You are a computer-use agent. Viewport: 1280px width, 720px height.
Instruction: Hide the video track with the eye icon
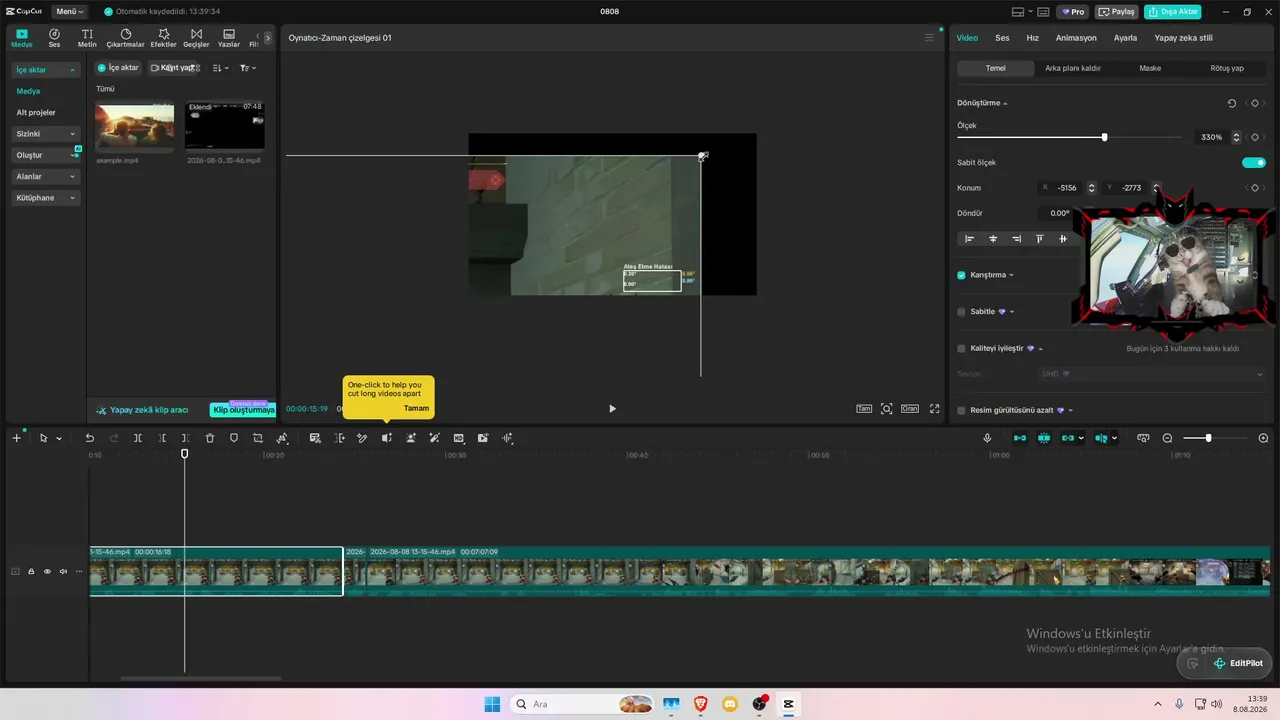[47, 572]
